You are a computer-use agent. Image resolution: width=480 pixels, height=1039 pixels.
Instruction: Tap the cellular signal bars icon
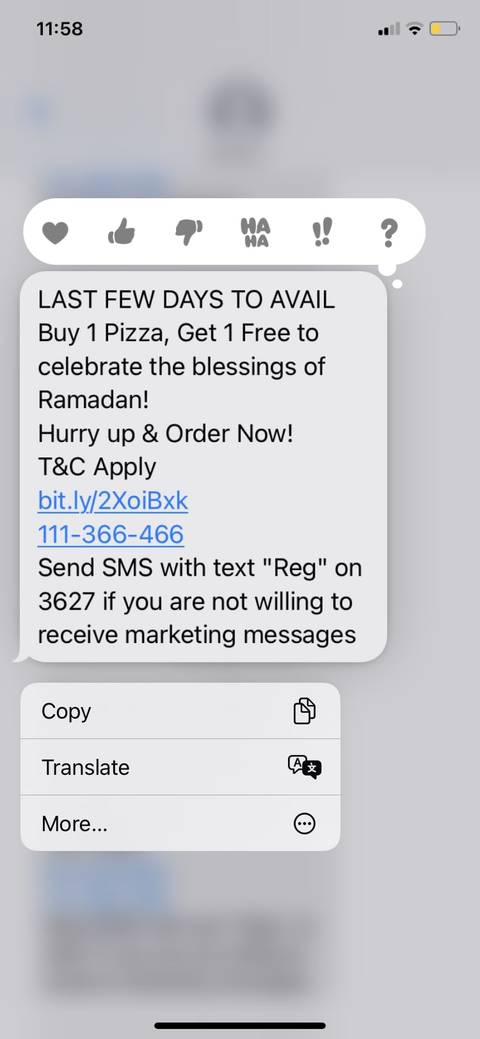point(389,29)
